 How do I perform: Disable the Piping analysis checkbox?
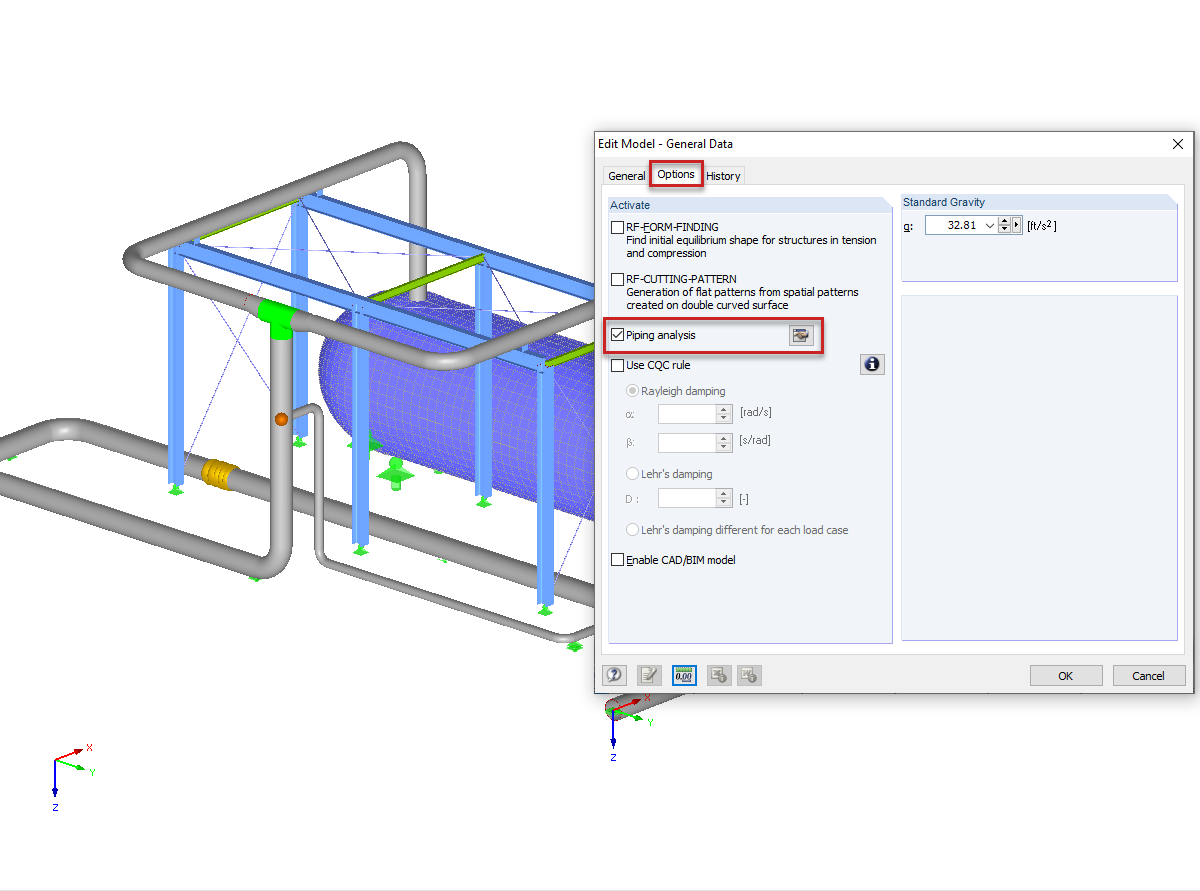617,335
